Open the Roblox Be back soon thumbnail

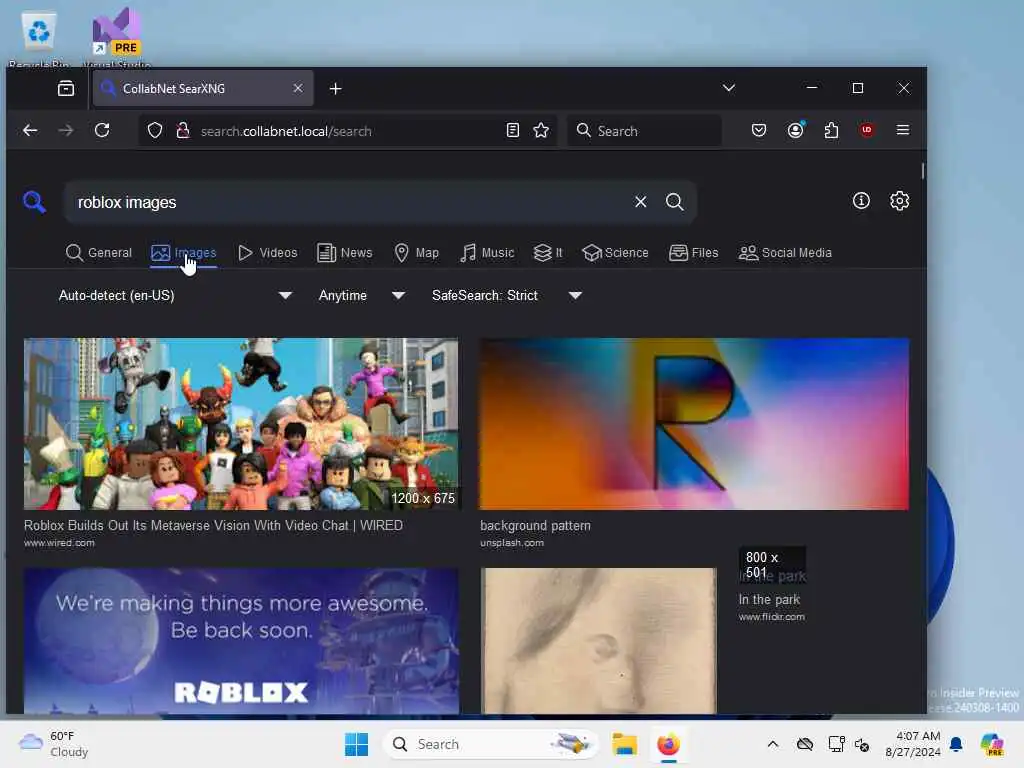point(241,641)
